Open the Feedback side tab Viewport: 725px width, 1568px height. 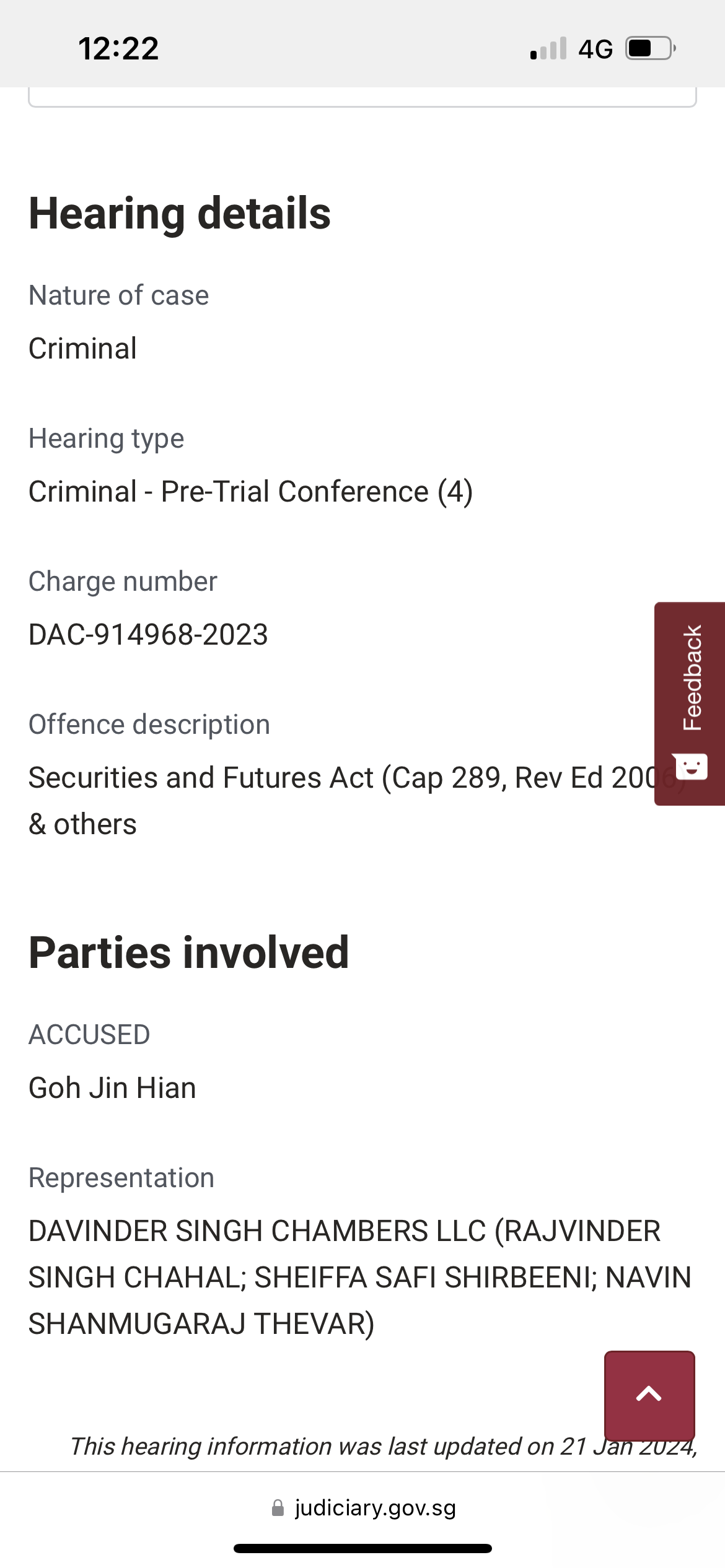[x=690, y=703]
